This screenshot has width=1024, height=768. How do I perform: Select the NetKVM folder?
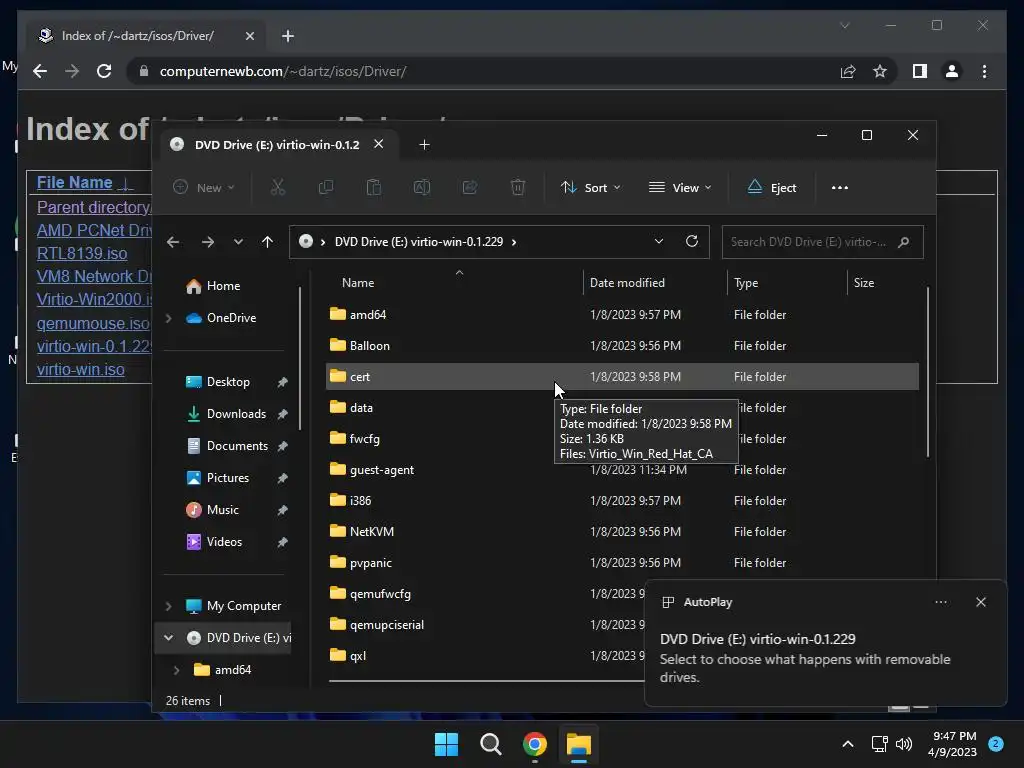coord(622,532)
